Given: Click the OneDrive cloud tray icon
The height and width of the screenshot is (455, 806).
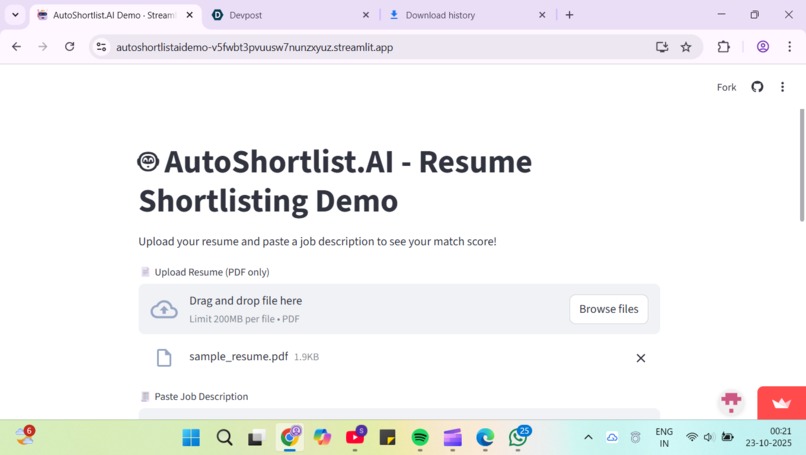Looking at the screenshot, I should [612, 438].
